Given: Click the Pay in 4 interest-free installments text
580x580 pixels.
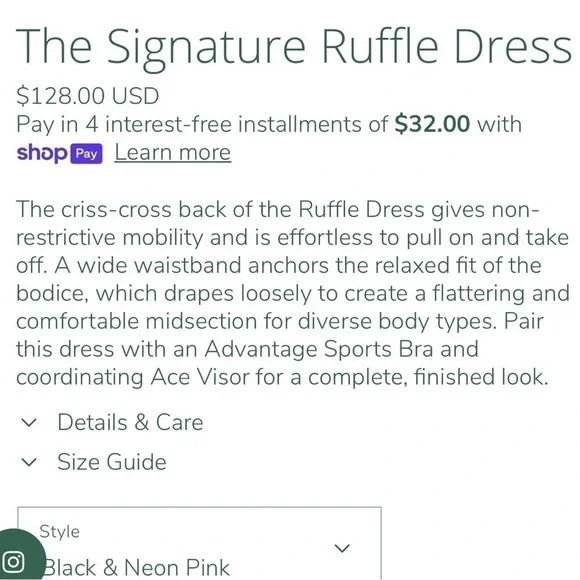Looking at the screenshot, I should [x=202, y=124].
